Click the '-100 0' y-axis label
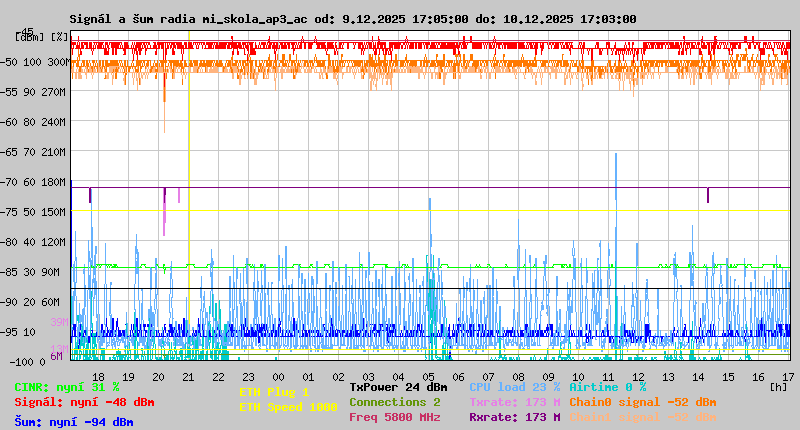 click(x=28, y=362)
